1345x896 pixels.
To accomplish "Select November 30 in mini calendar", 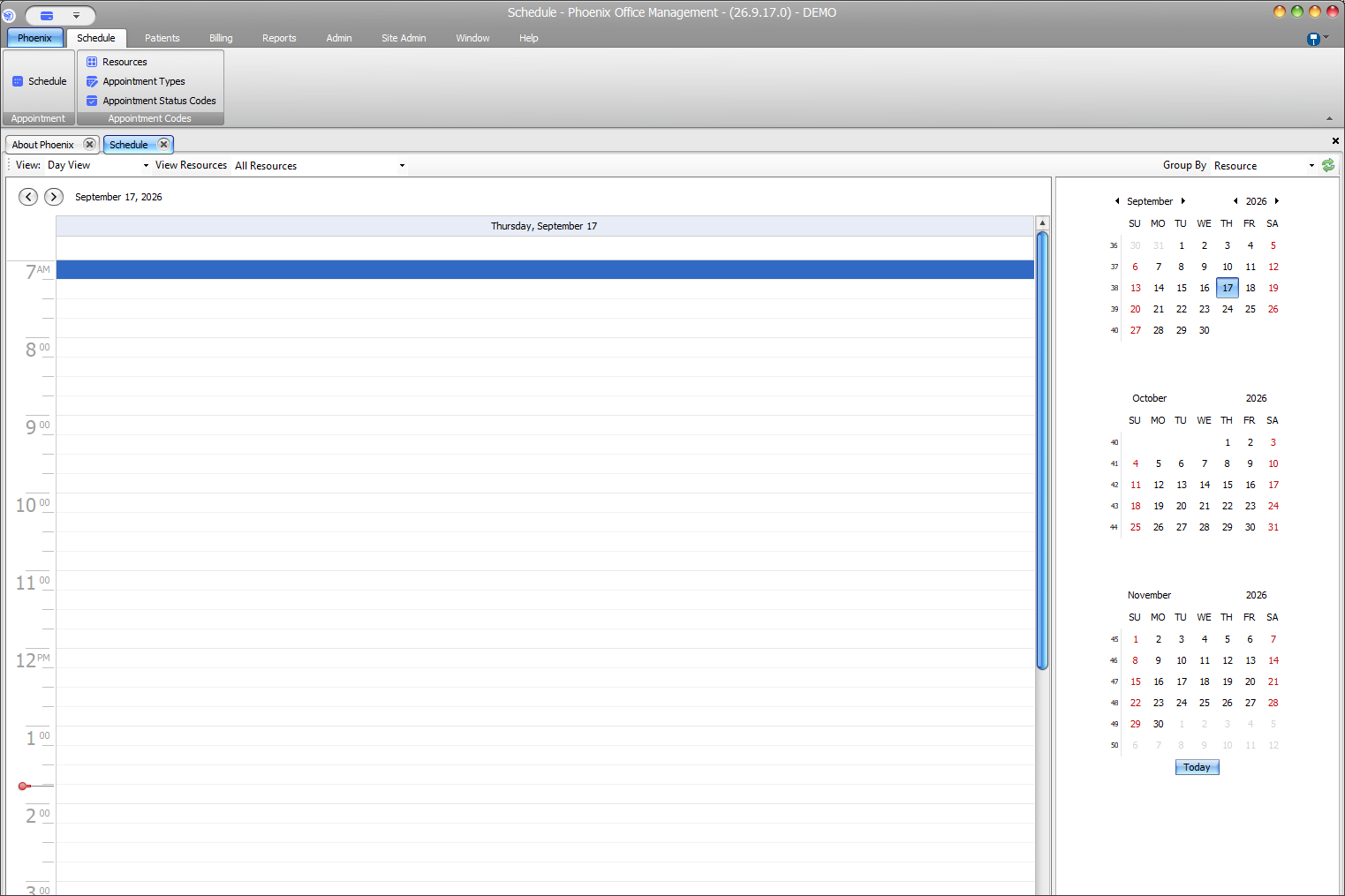I will 1159,724.
